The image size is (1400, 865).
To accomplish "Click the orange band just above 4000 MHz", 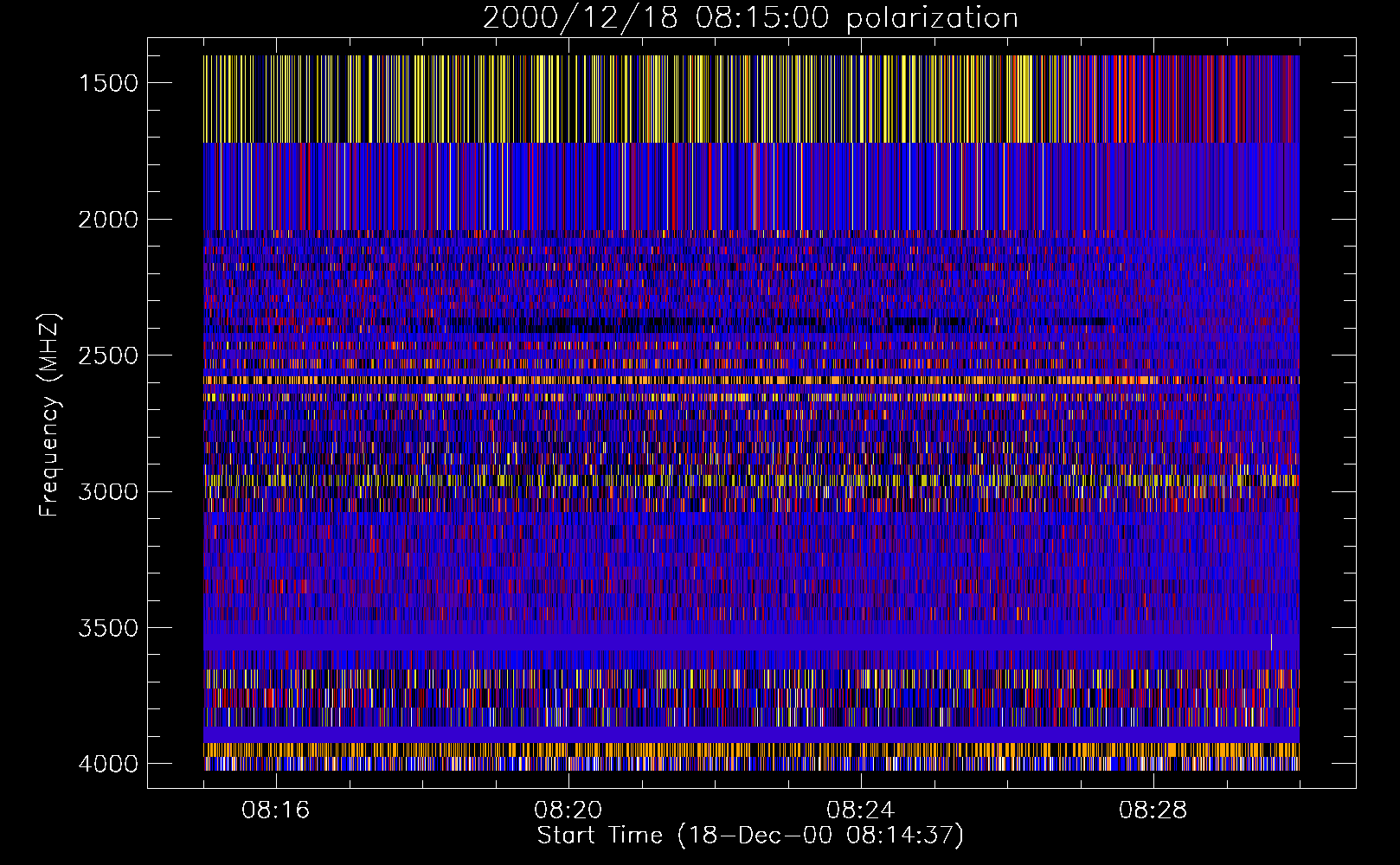I will (751, 749).
